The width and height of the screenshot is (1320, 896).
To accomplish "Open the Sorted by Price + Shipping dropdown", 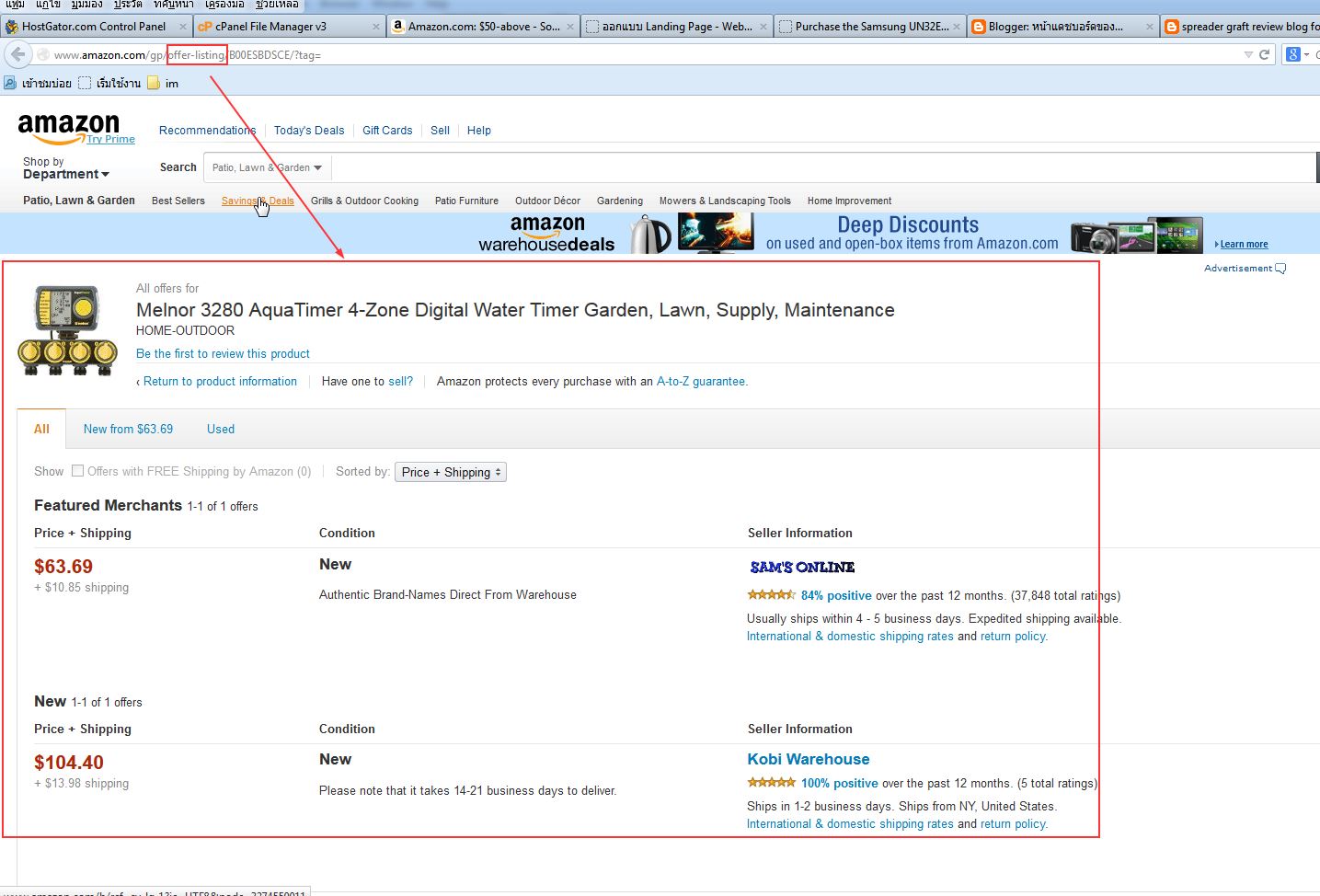I will [451, 472].
